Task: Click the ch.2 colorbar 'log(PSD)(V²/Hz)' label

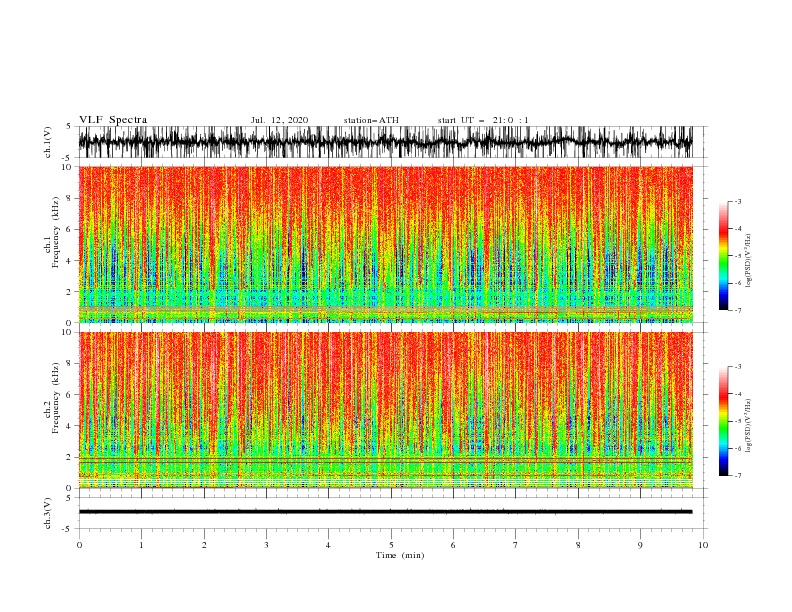Action: point(748,426)
